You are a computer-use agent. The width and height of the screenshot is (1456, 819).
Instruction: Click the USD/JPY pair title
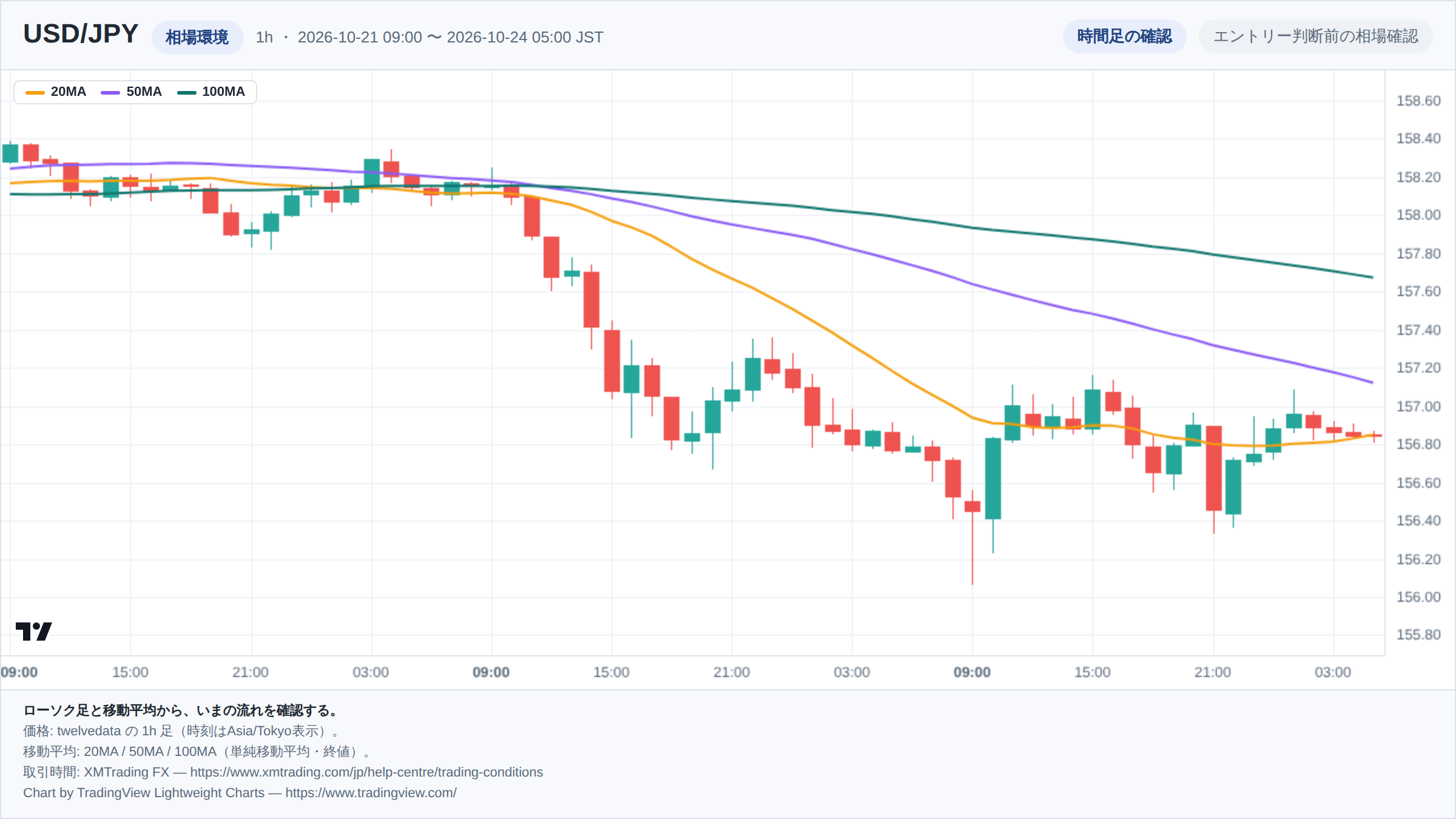click(x=81, y=34)
